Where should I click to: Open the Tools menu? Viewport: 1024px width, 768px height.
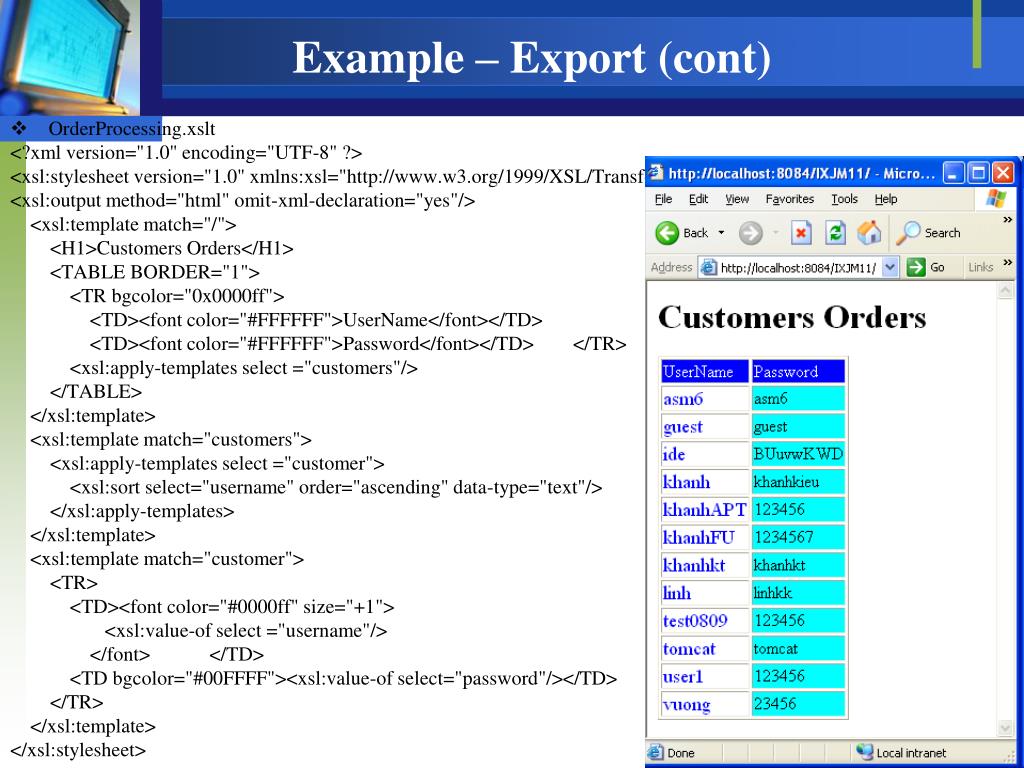click(844, 199)
